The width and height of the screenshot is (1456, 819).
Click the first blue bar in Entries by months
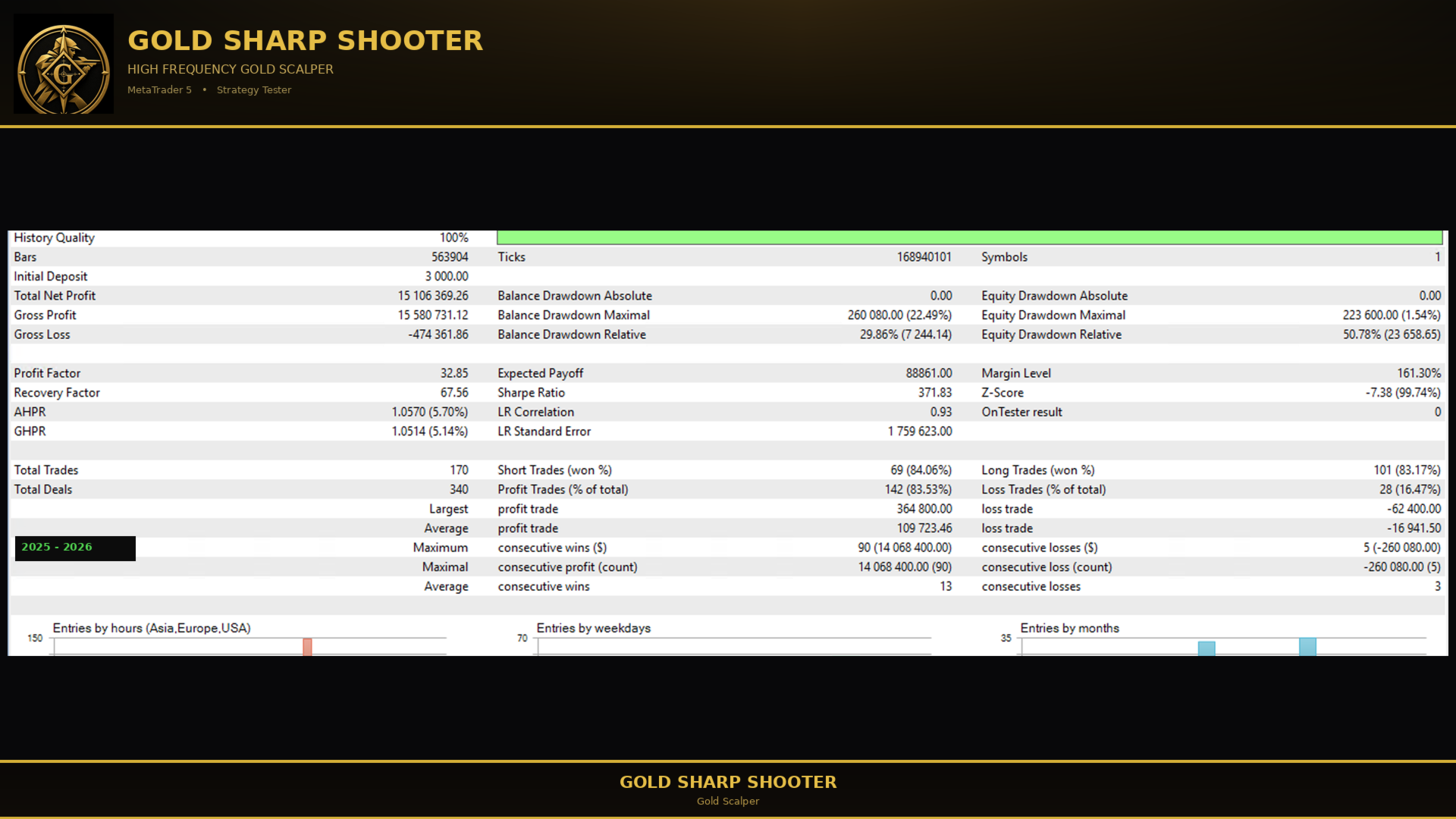coord(1207,648)
